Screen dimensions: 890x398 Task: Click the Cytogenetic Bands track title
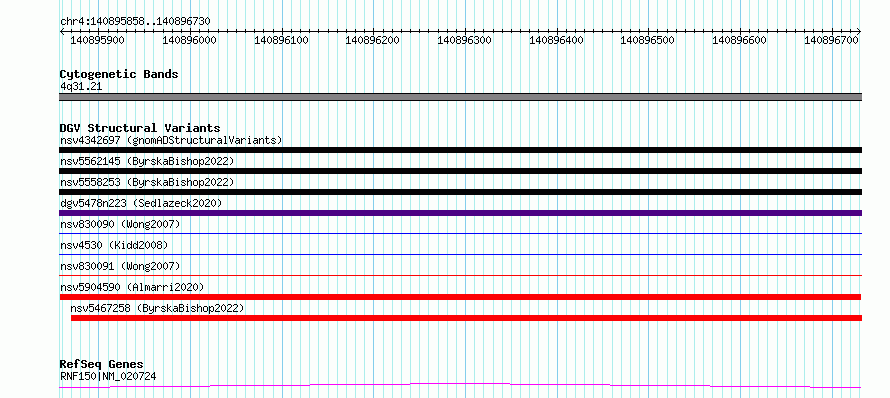coord(119,74)
